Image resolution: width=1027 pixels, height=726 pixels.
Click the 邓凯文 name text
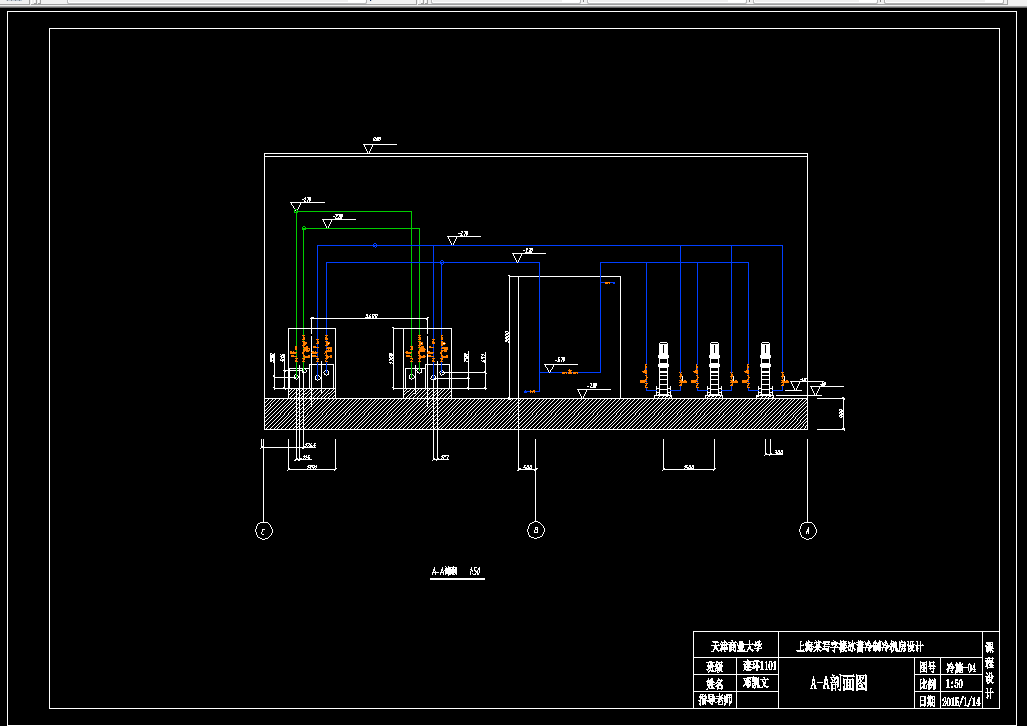click(x=756, y=682)
